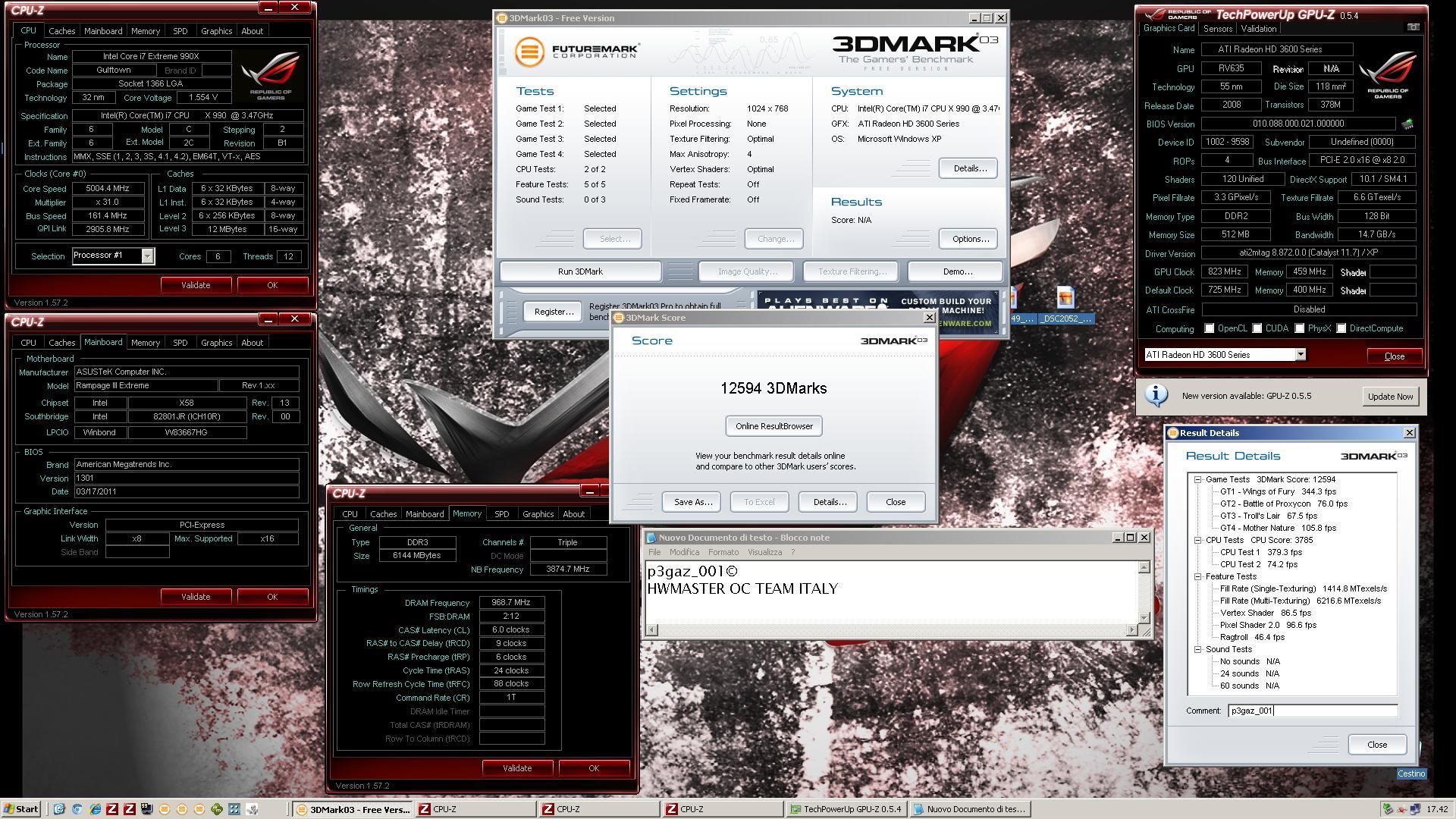
Task: Collapse the CPU Tests tree node
Action: [x=1198, y=540]
